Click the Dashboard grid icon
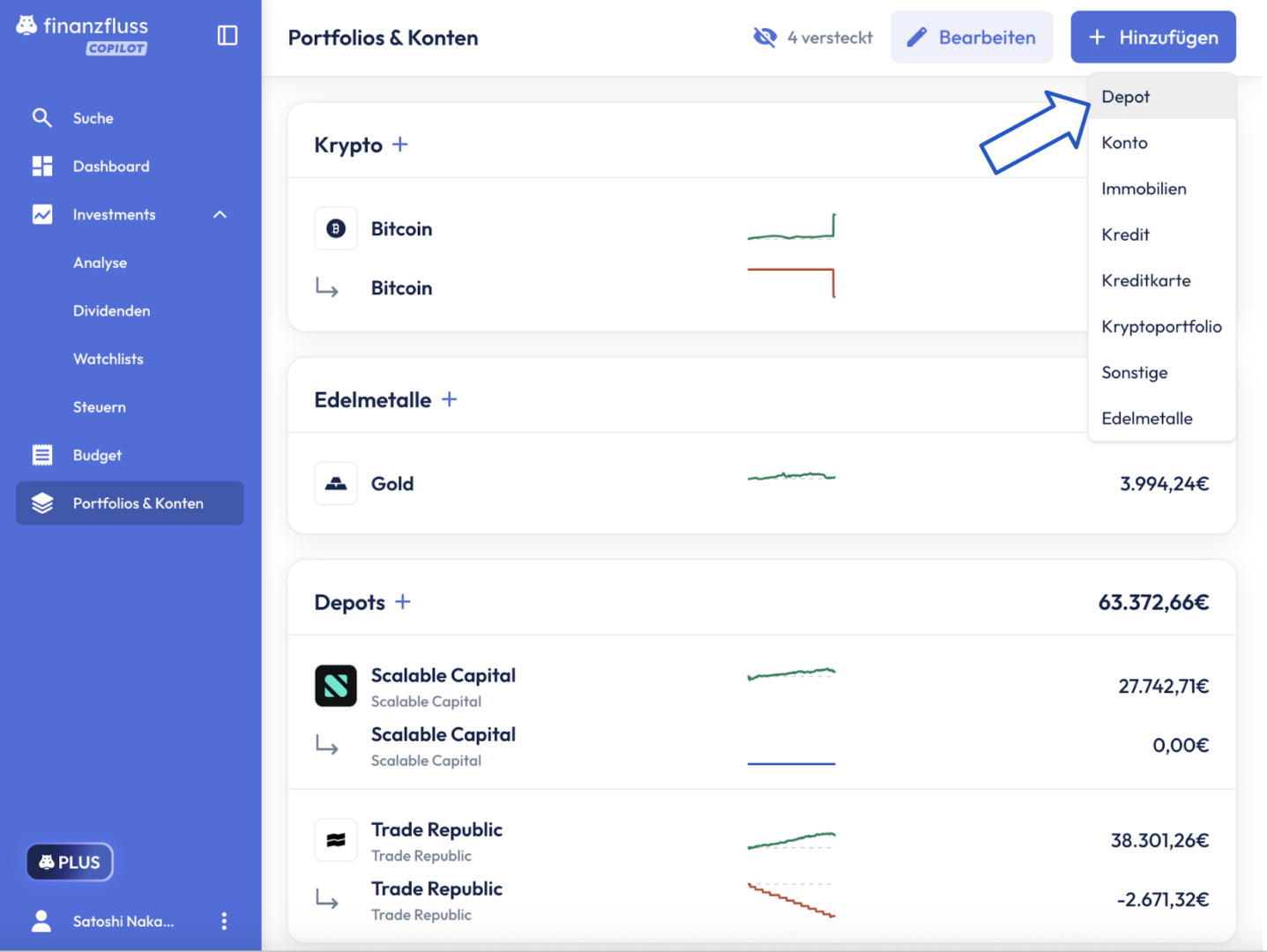 [41, 167]
